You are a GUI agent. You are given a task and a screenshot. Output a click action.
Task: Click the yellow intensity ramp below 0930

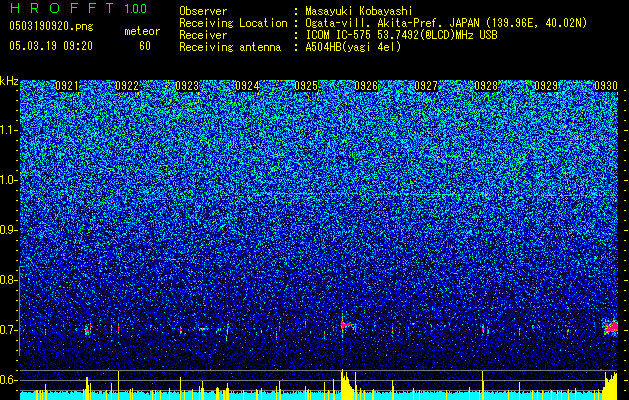[611, 386]
